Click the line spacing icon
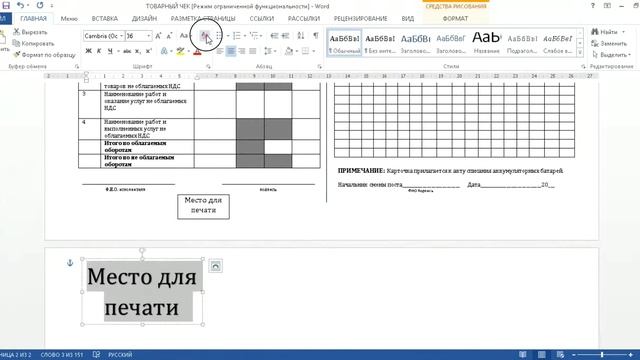This screenshot has height=360, width=640. 268,51
